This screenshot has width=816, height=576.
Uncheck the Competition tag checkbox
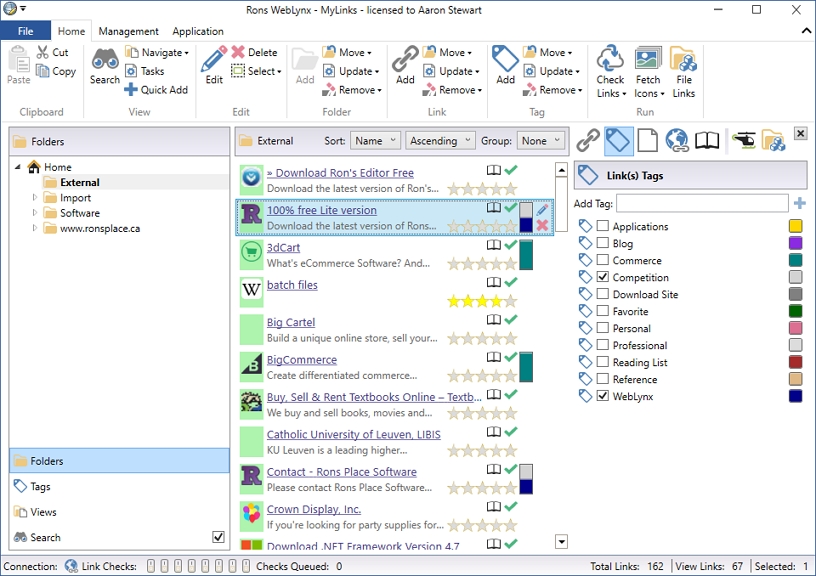603,277
